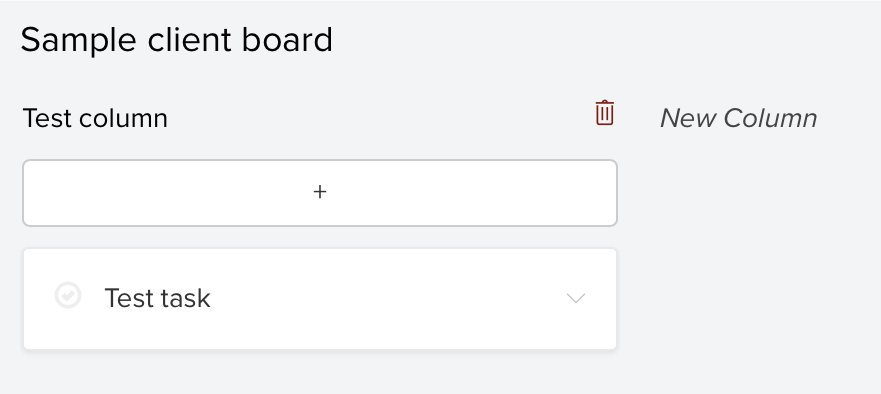The image size is (881, 394).
Task: Click the New Column placeholder field
Action: 738,118
